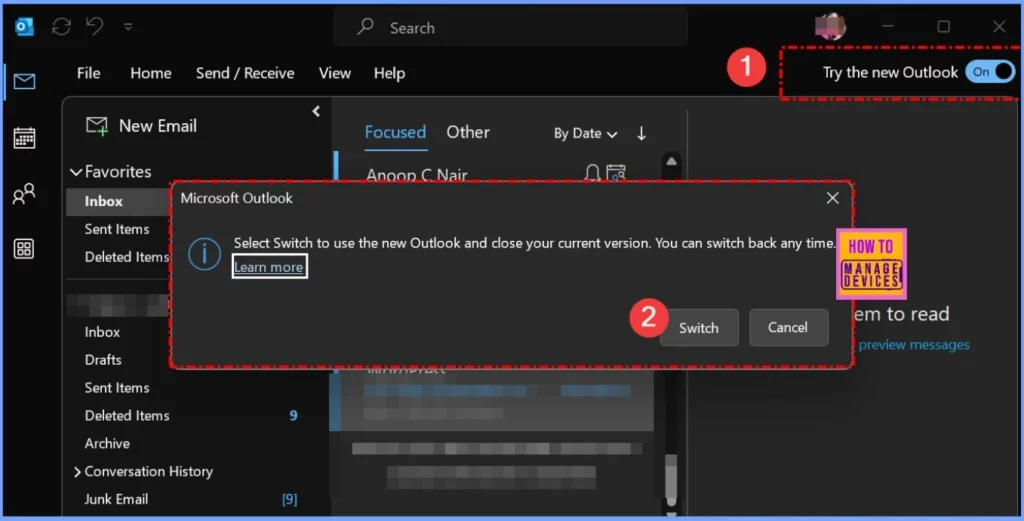Minimize the Outlook window

(888, 27)
